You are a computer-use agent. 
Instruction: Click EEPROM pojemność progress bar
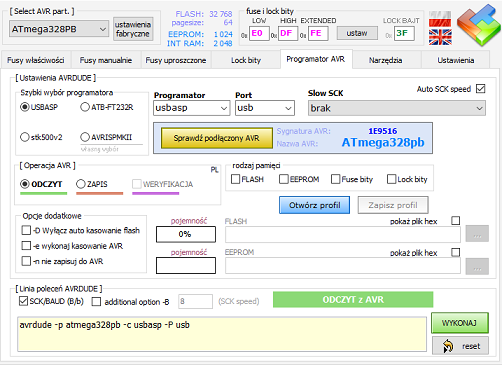186,266
